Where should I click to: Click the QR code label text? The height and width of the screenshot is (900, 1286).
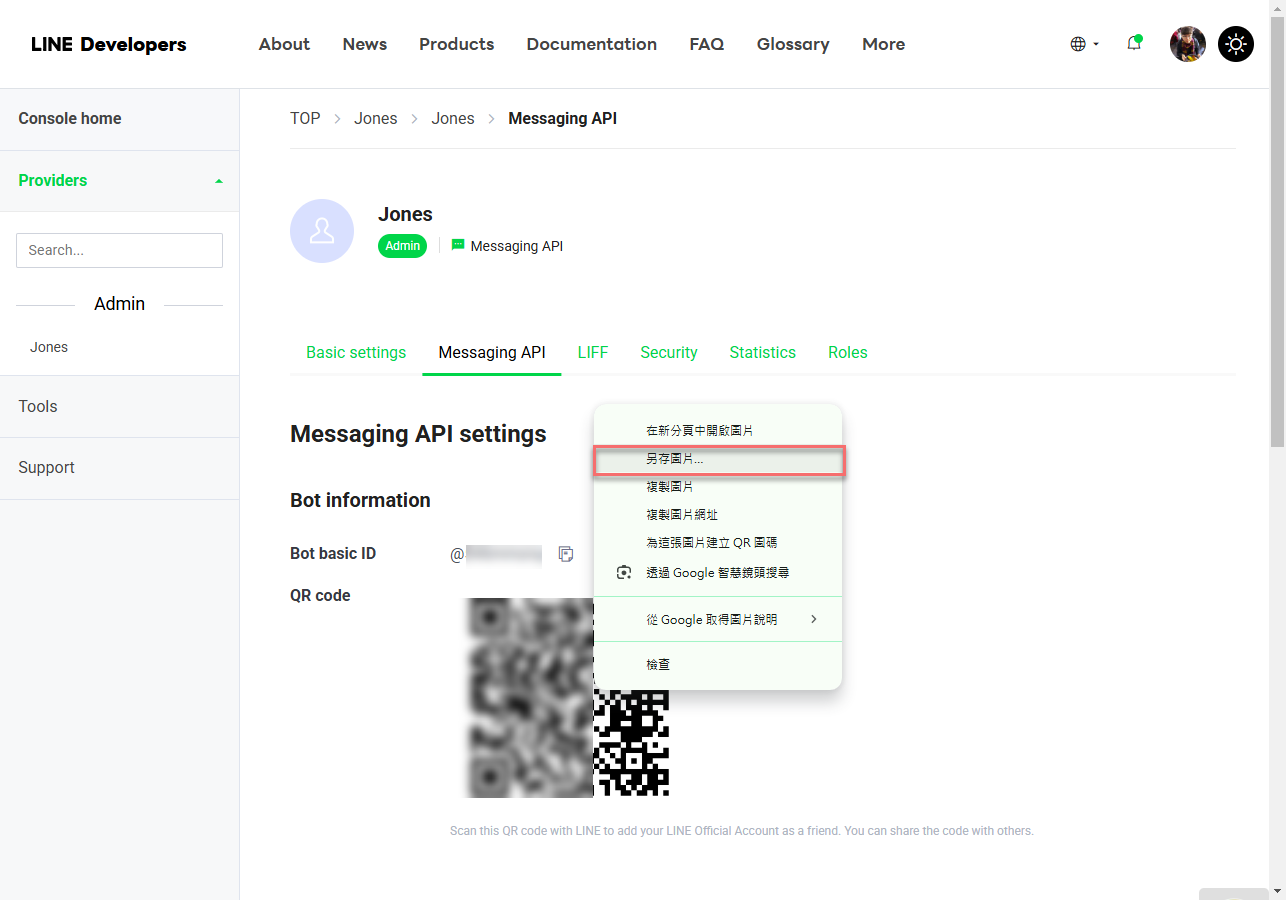pyautogui.click(x=320, y=596)
